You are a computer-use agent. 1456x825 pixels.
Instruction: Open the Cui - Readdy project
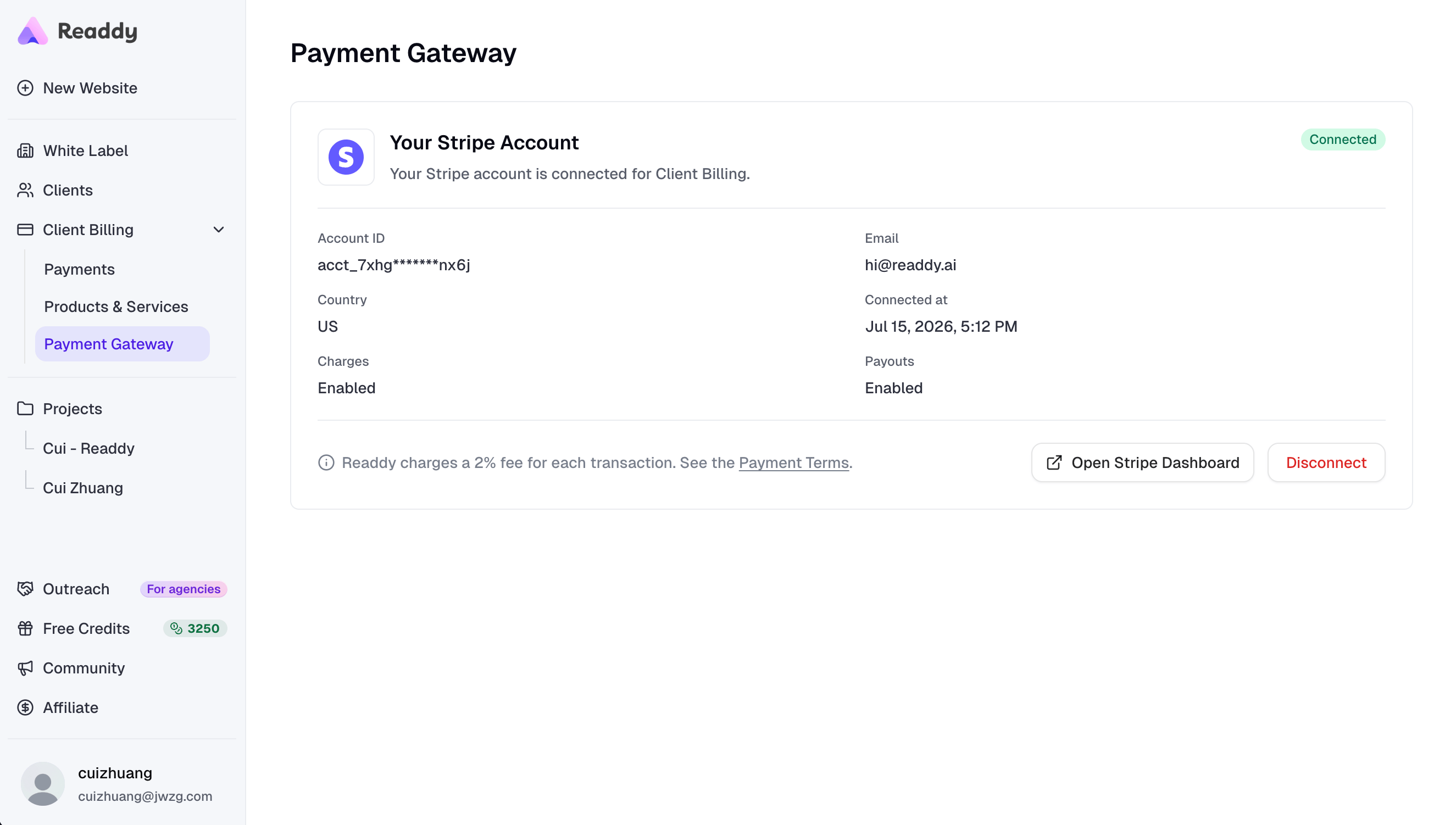coord(88,448)
